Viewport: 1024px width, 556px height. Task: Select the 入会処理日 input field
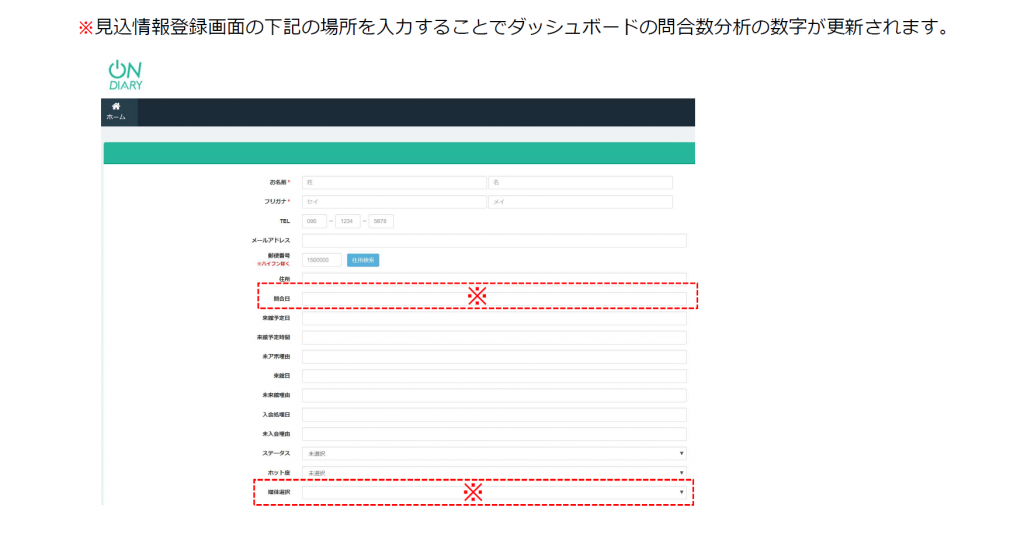pos(494,414)
